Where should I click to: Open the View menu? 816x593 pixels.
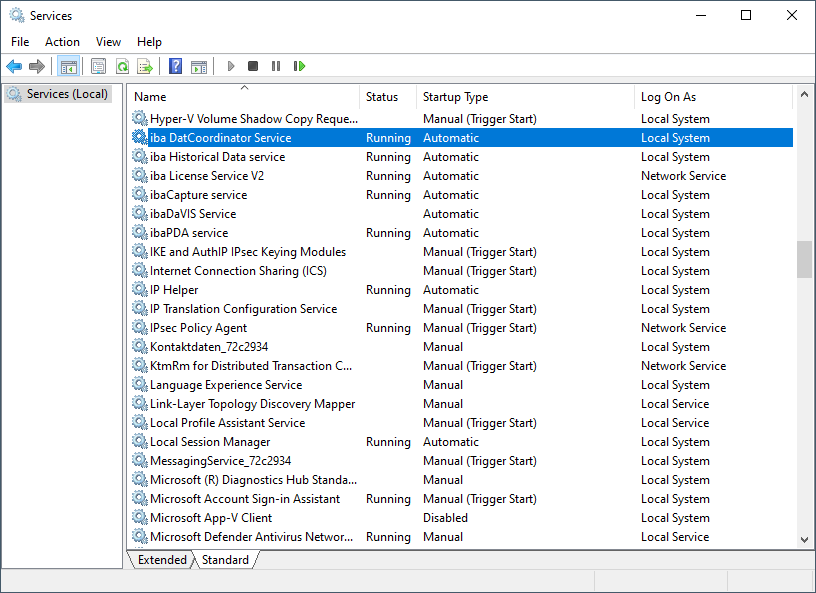tap(108, 42)
